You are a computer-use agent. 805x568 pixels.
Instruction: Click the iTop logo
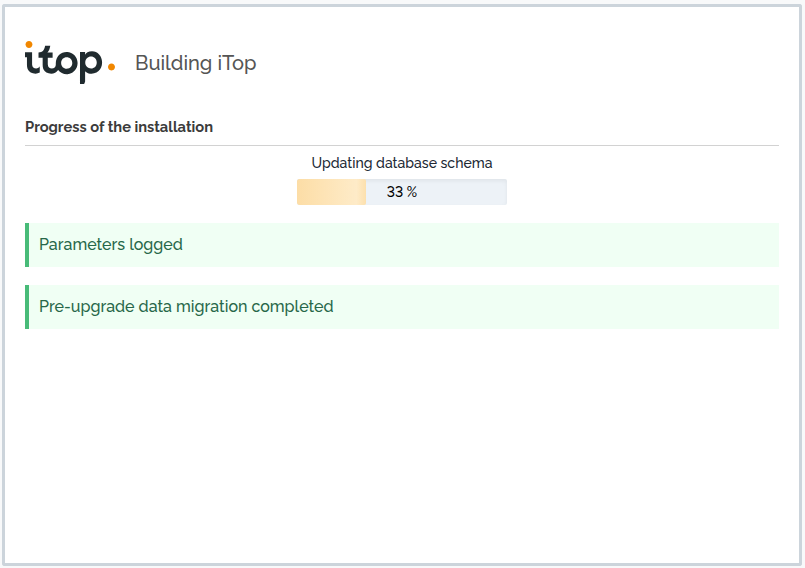coord(70,62)
